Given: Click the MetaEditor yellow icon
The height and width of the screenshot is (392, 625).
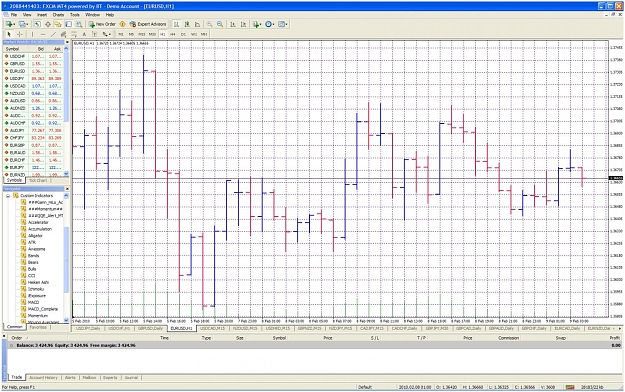Looking at the screenshot, I should pos(122,24).
